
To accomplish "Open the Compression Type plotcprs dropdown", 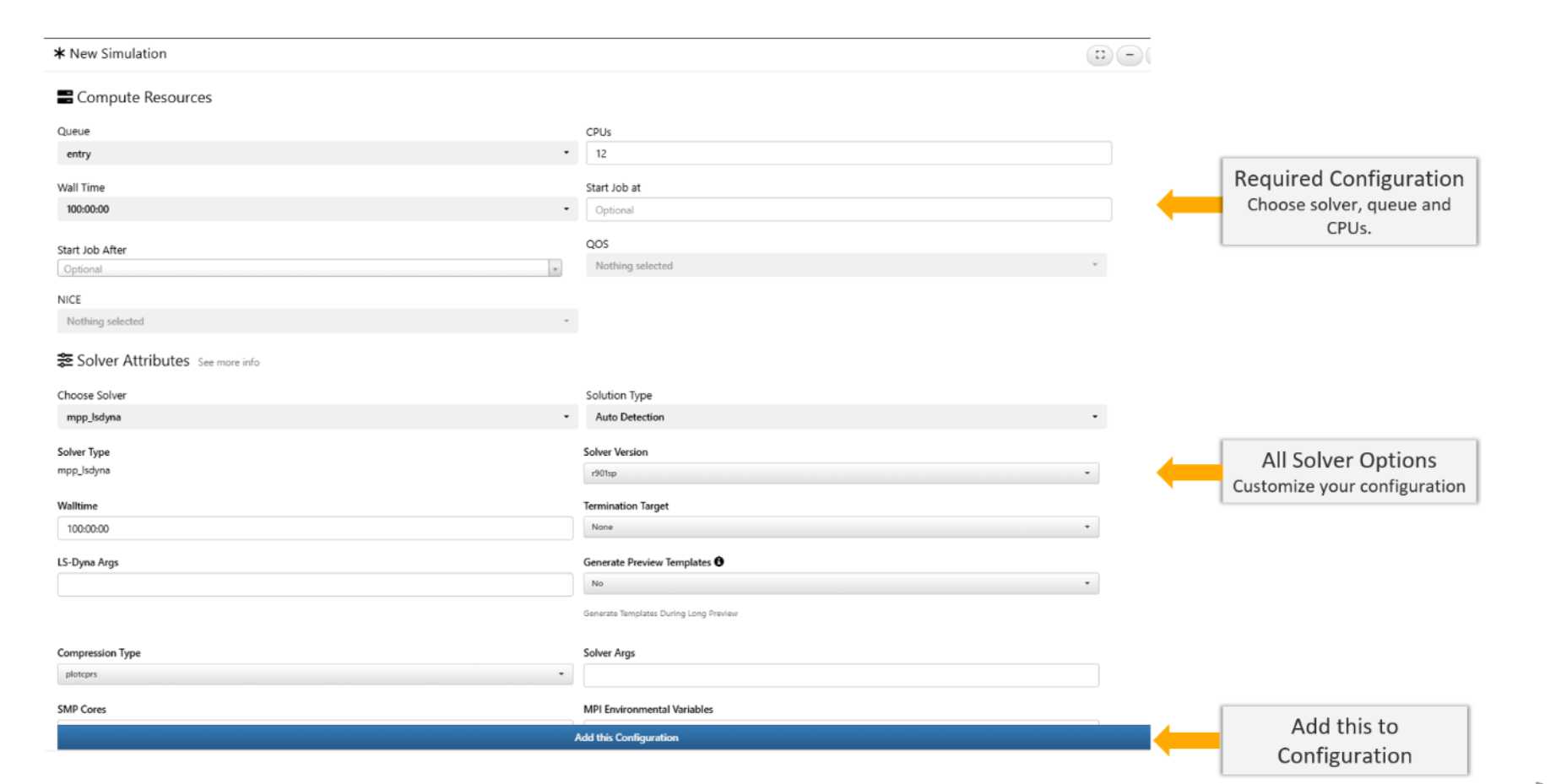I will [314, 674].
